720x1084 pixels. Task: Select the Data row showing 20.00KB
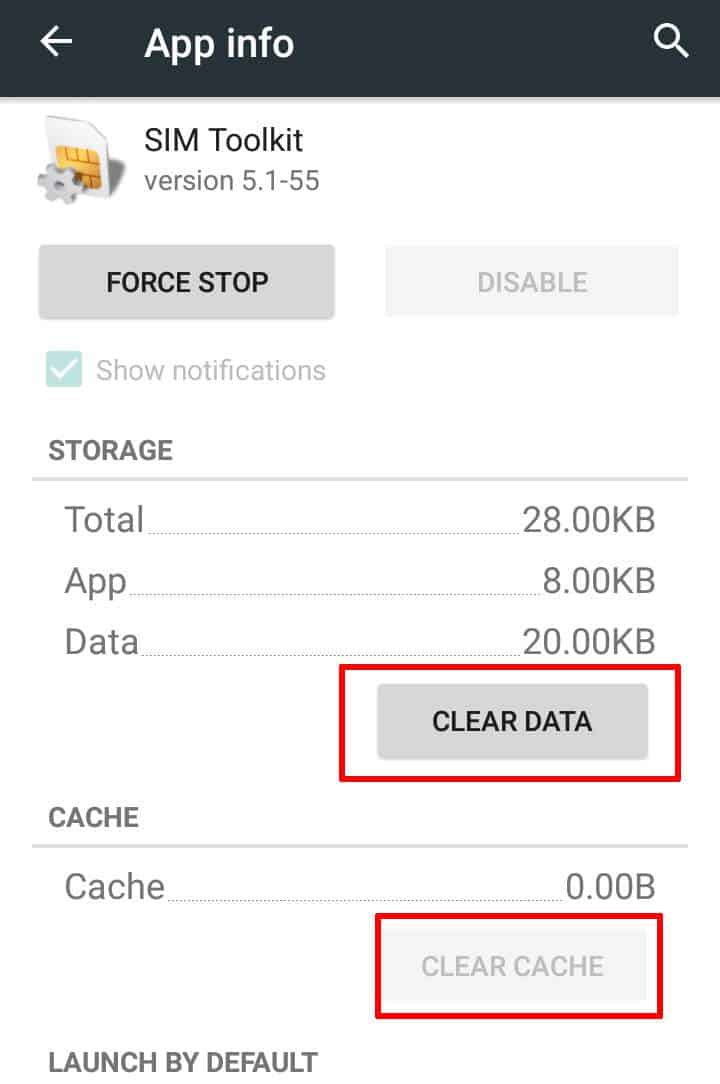(x=360, y=641)
